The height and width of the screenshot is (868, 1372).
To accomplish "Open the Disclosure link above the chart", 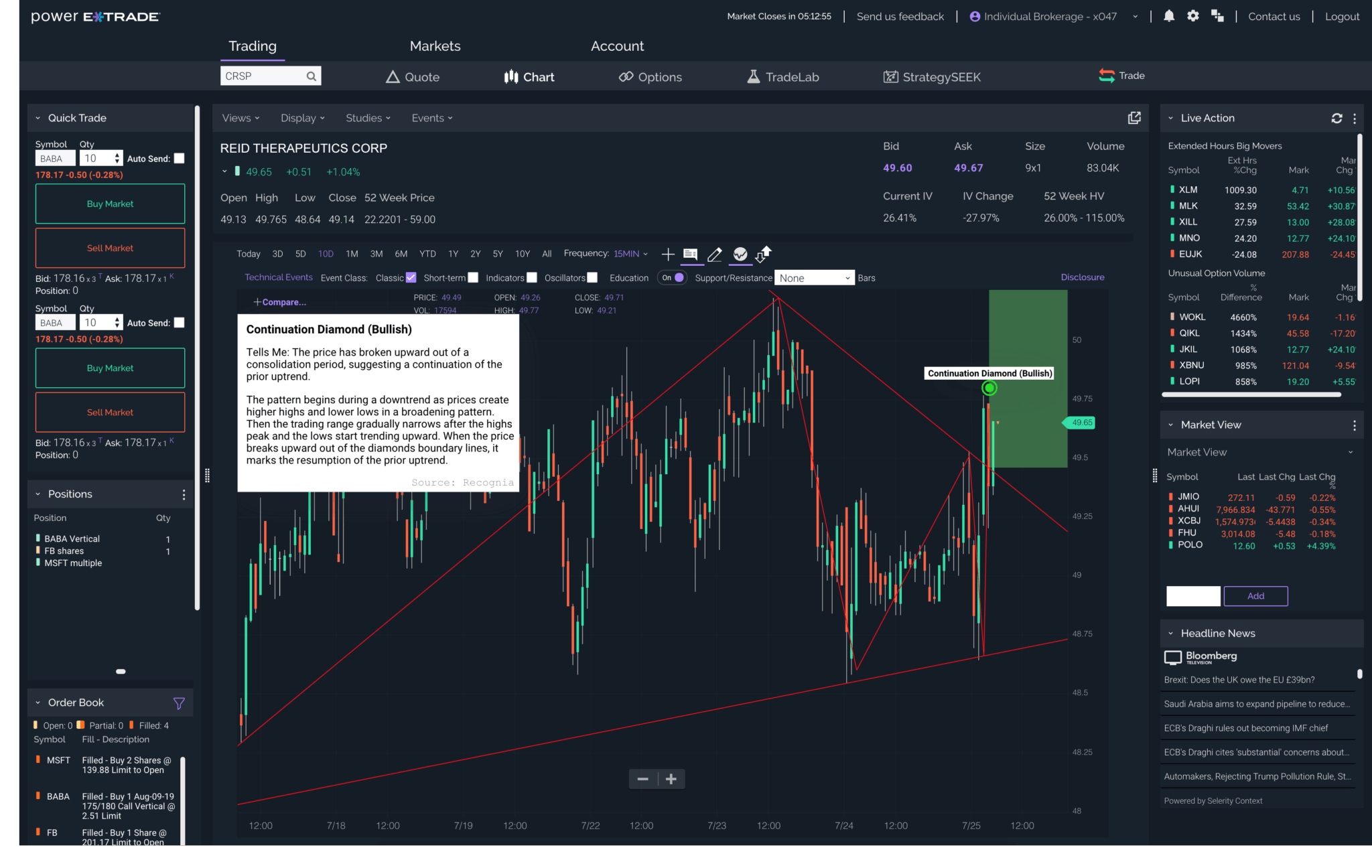I will tap(1082, 277).
